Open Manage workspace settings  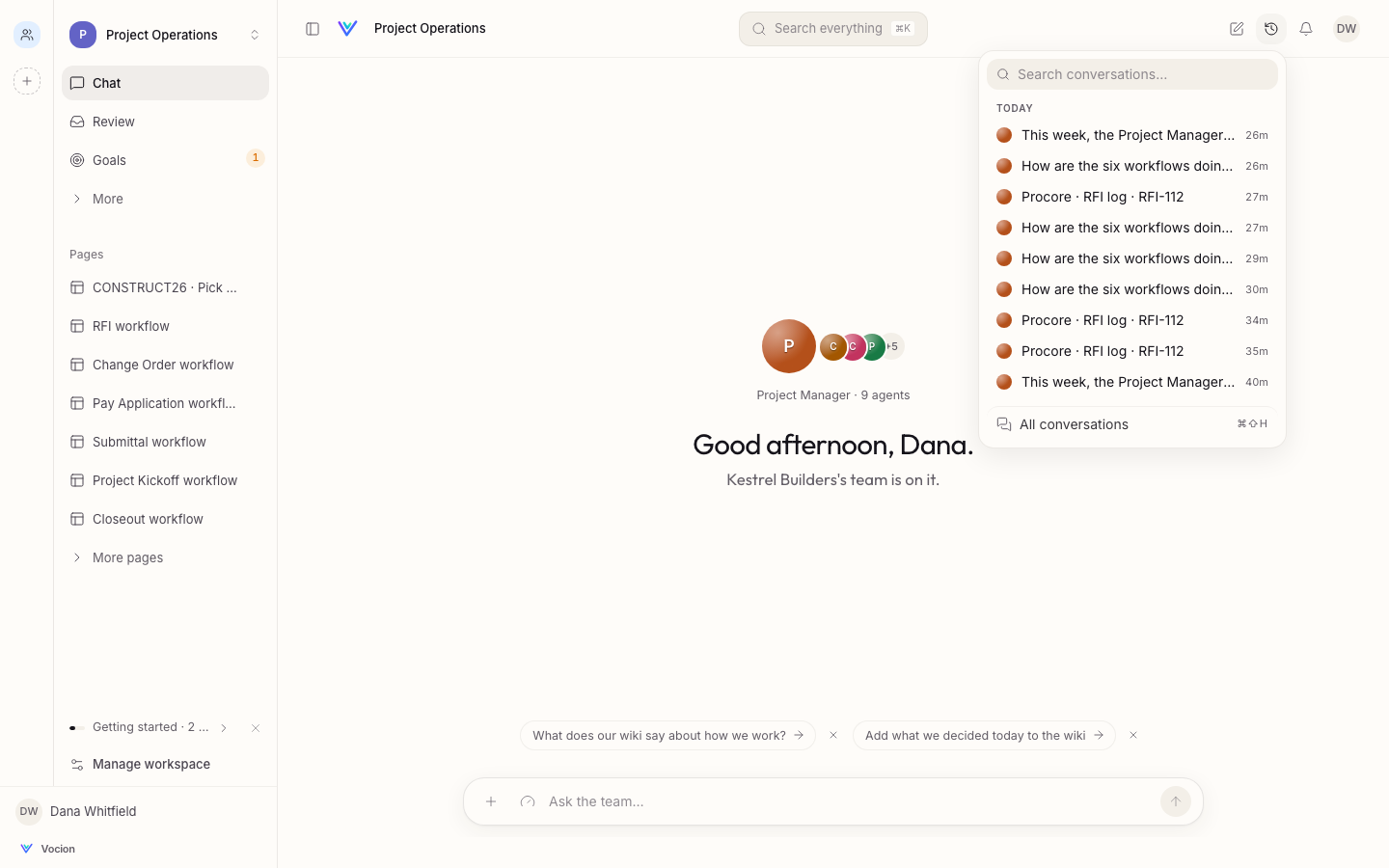(165, 764)
